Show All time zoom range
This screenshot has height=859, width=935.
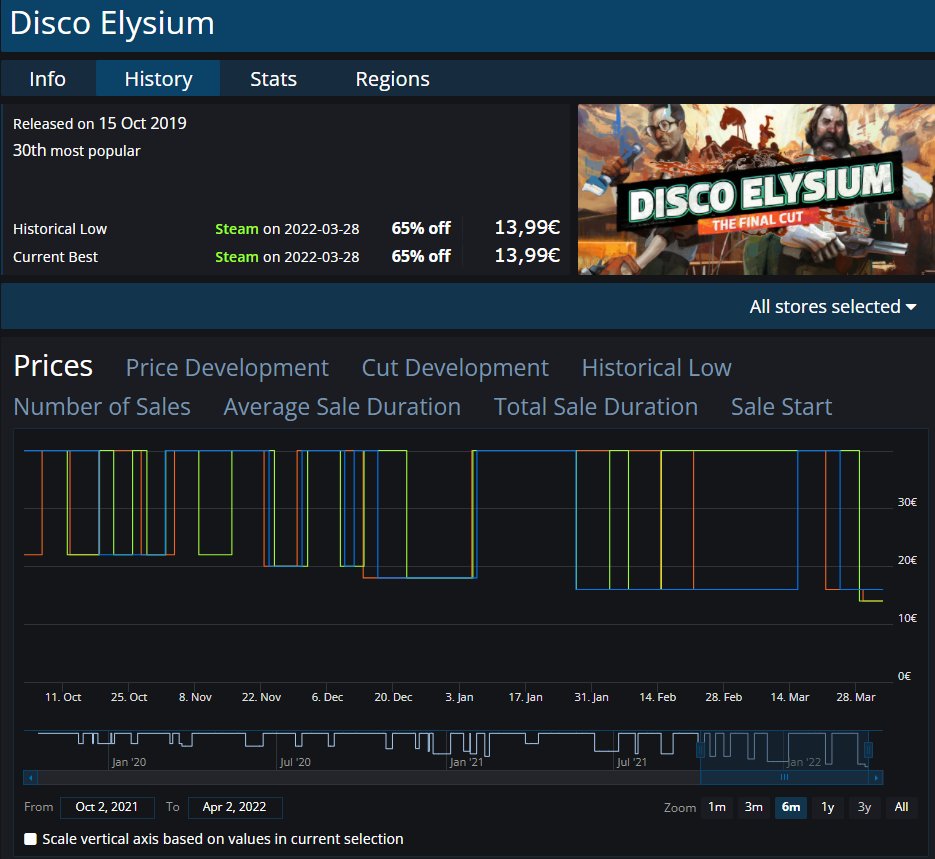(x=901, y=807)
